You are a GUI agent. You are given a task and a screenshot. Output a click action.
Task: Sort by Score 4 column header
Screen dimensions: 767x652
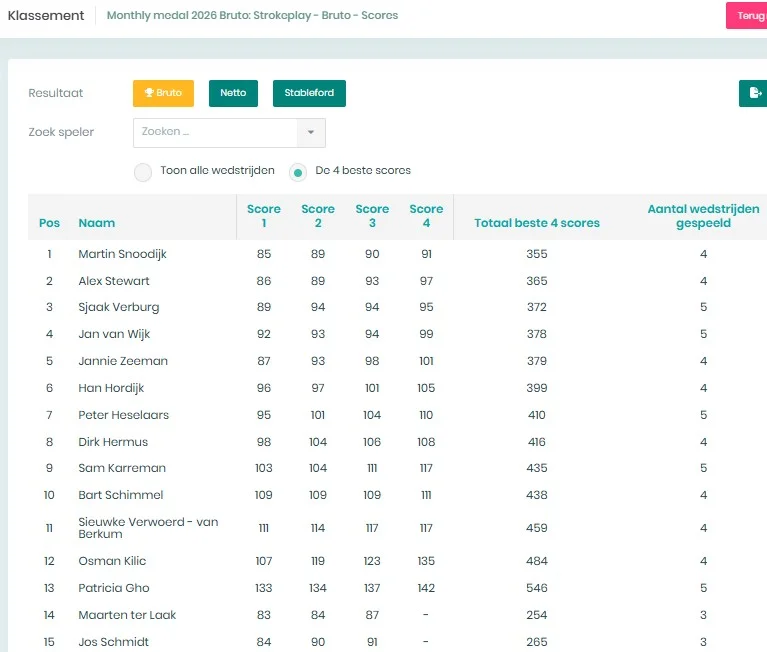pyautogui.click(x=426, y=216)
